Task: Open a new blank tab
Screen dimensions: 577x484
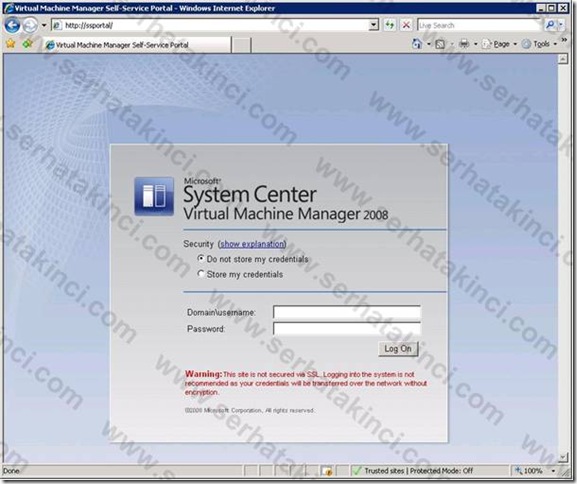Action: [241, 45]
